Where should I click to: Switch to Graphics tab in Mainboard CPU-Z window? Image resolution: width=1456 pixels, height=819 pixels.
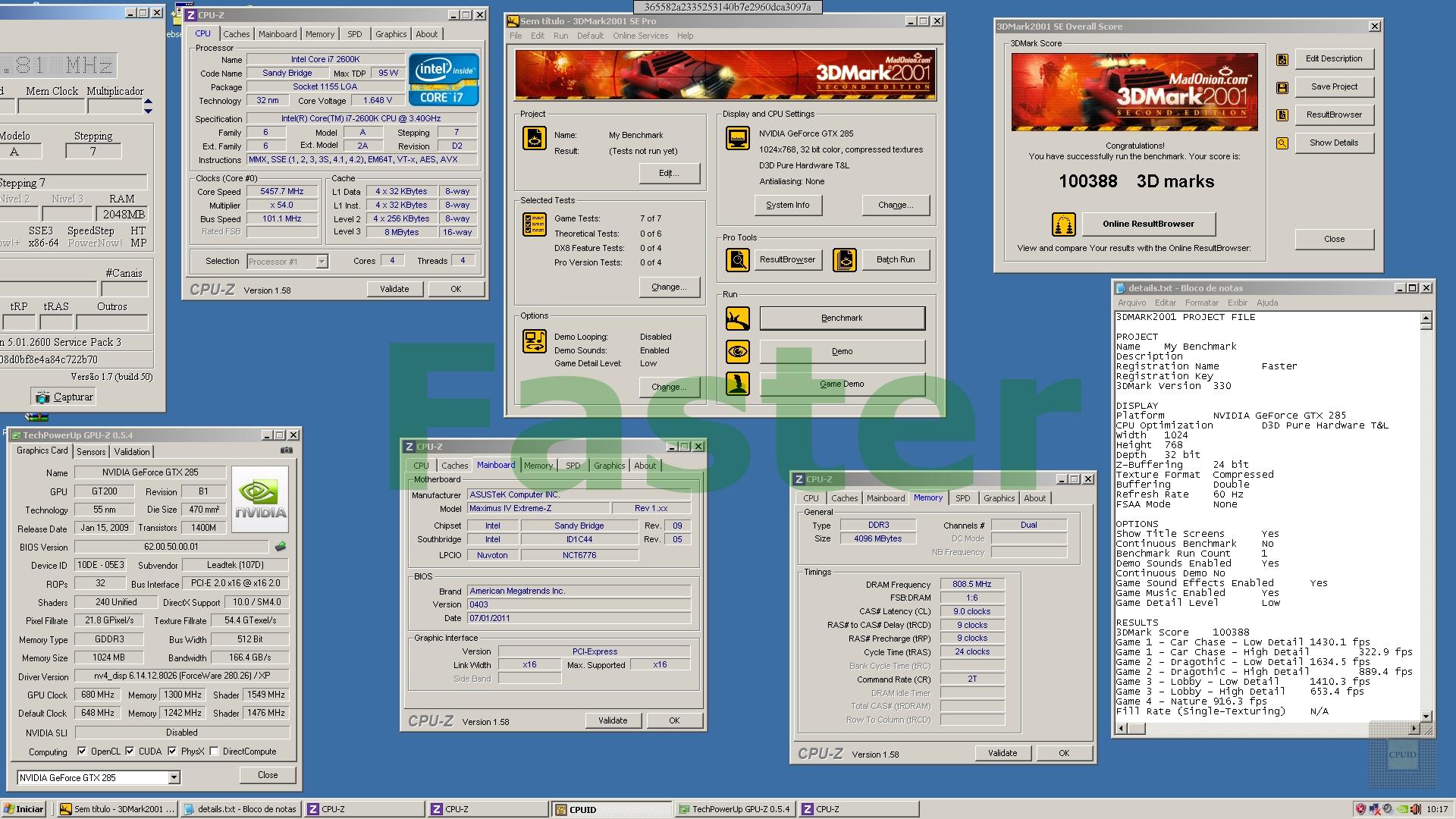[609, 466]
